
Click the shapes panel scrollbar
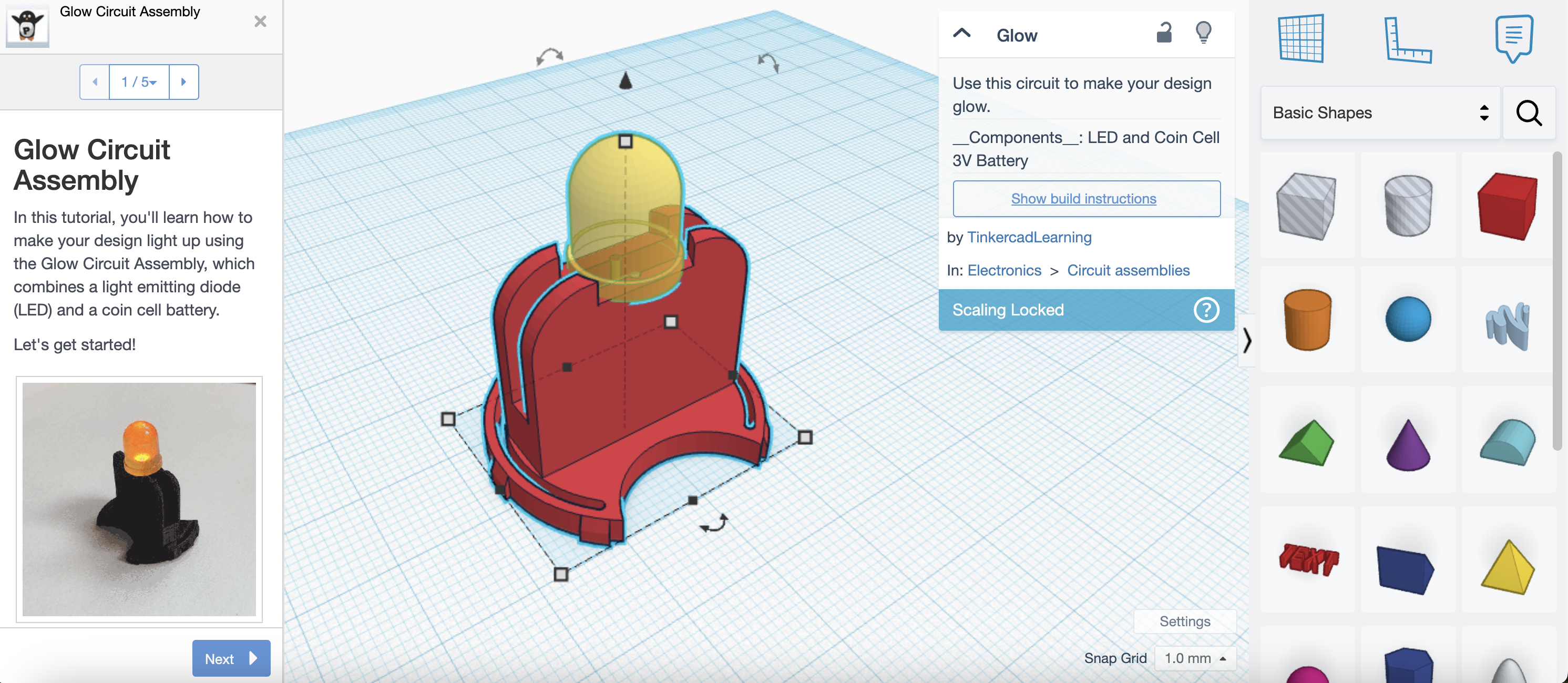pos(1558,301)
